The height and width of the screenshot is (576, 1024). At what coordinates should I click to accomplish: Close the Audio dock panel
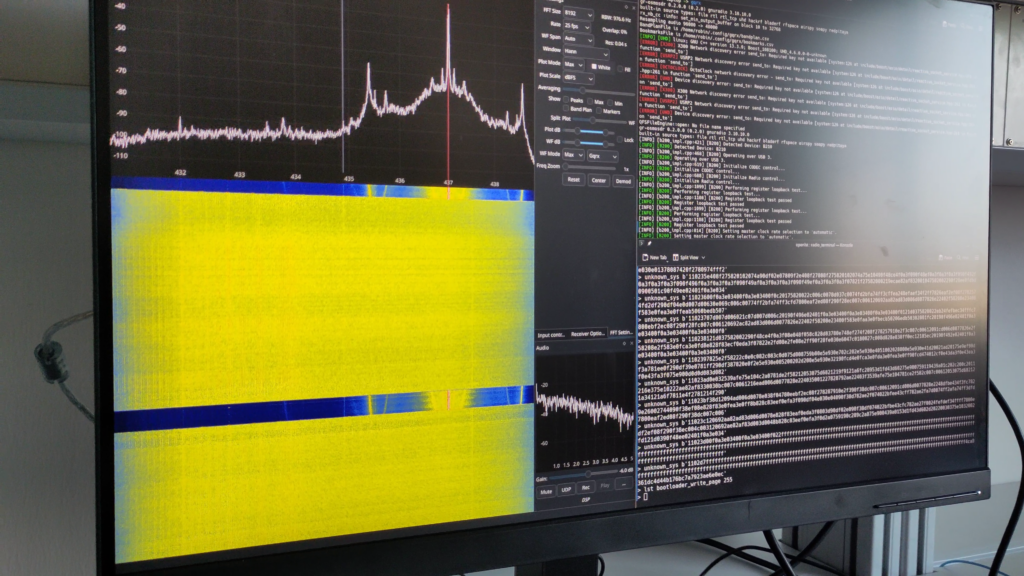[x=632, y=343]
